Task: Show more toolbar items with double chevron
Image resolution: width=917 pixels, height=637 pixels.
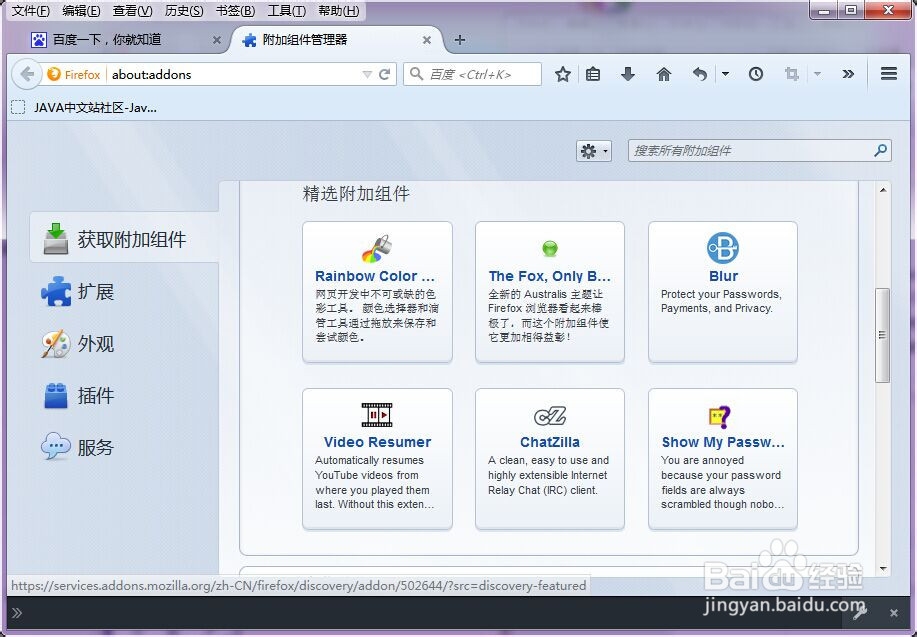Action: [848, 74]
